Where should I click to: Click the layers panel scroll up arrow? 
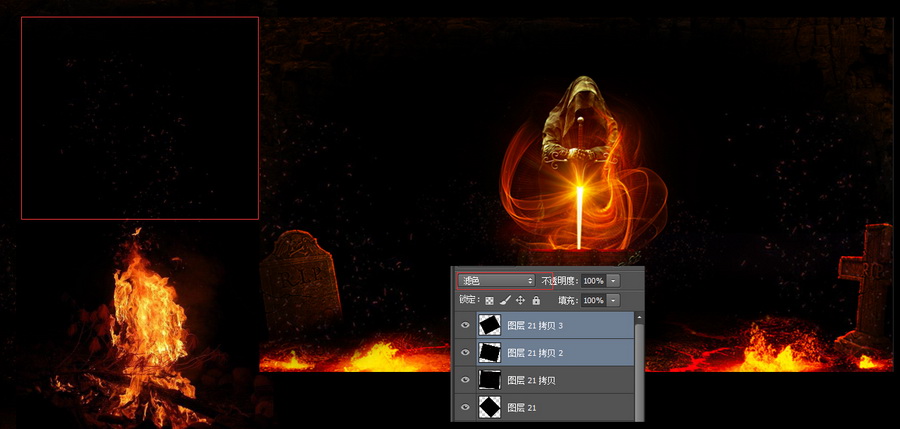[639, 317]
